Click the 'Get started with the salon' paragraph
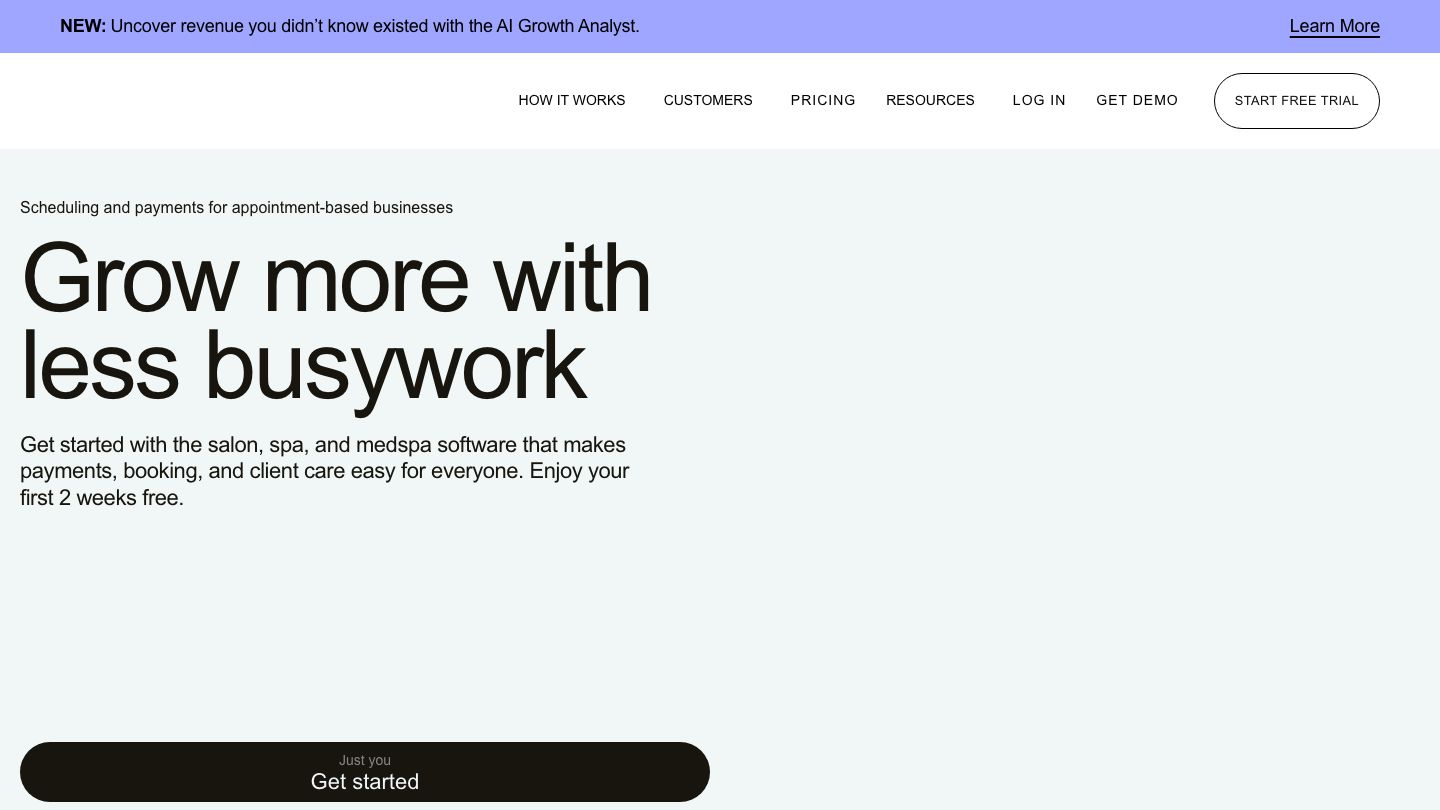The height and width of the screenshot is (810, 1440). click(x=322, y=445)
